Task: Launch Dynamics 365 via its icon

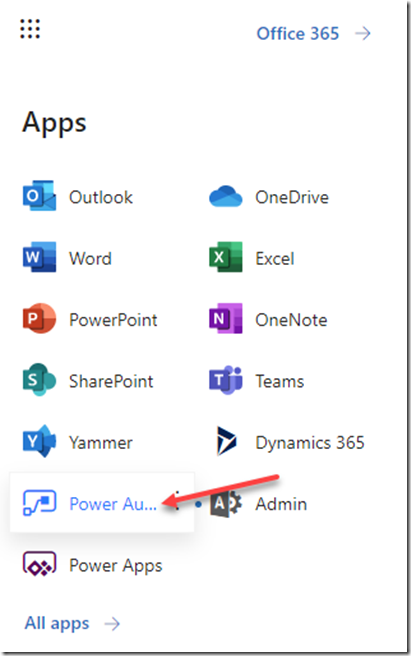Action: (x=226, y=441)
